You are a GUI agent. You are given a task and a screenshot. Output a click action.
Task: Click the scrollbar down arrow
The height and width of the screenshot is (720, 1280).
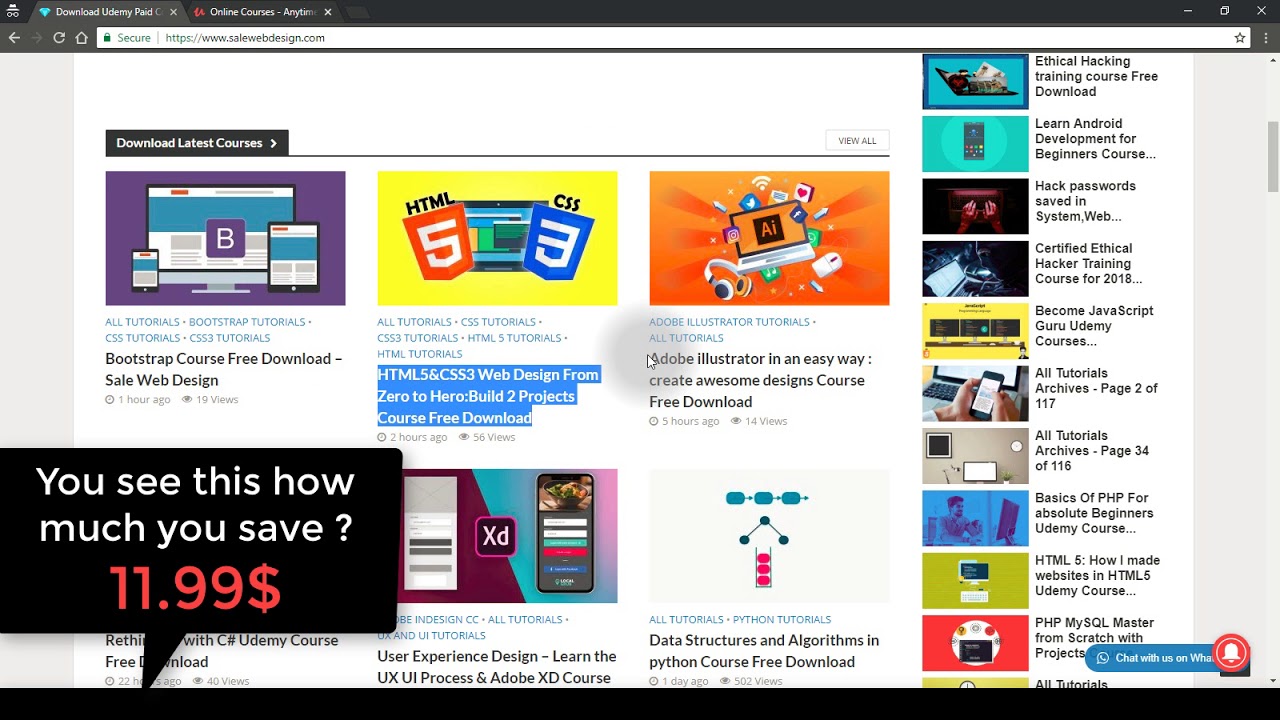coord(1273,681)
